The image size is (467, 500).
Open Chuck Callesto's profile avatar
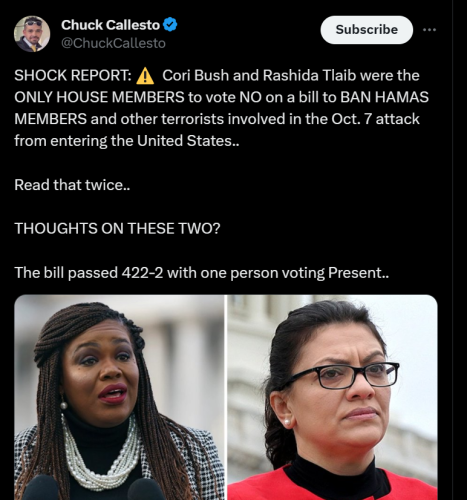(32, 34)
